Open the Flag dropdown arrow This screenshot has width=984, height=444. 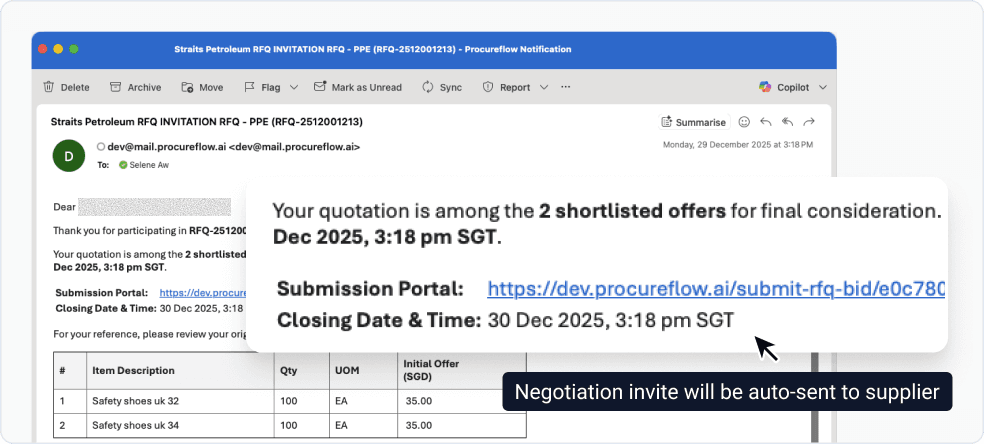tap(294, 87)
